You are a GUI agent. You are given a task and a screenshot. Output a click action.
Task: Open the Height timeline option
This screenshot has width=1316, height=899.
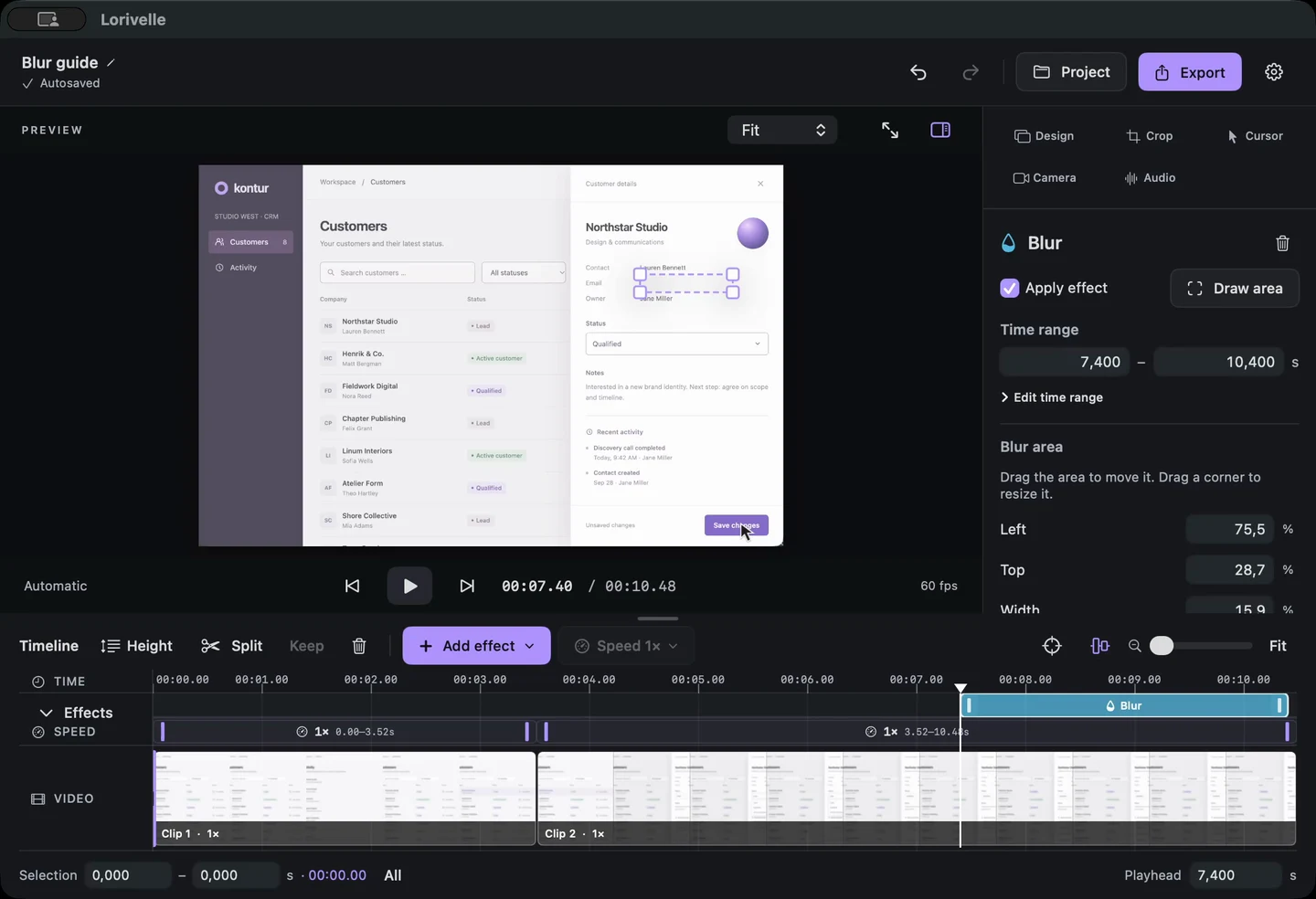click(x=136, y=646)
